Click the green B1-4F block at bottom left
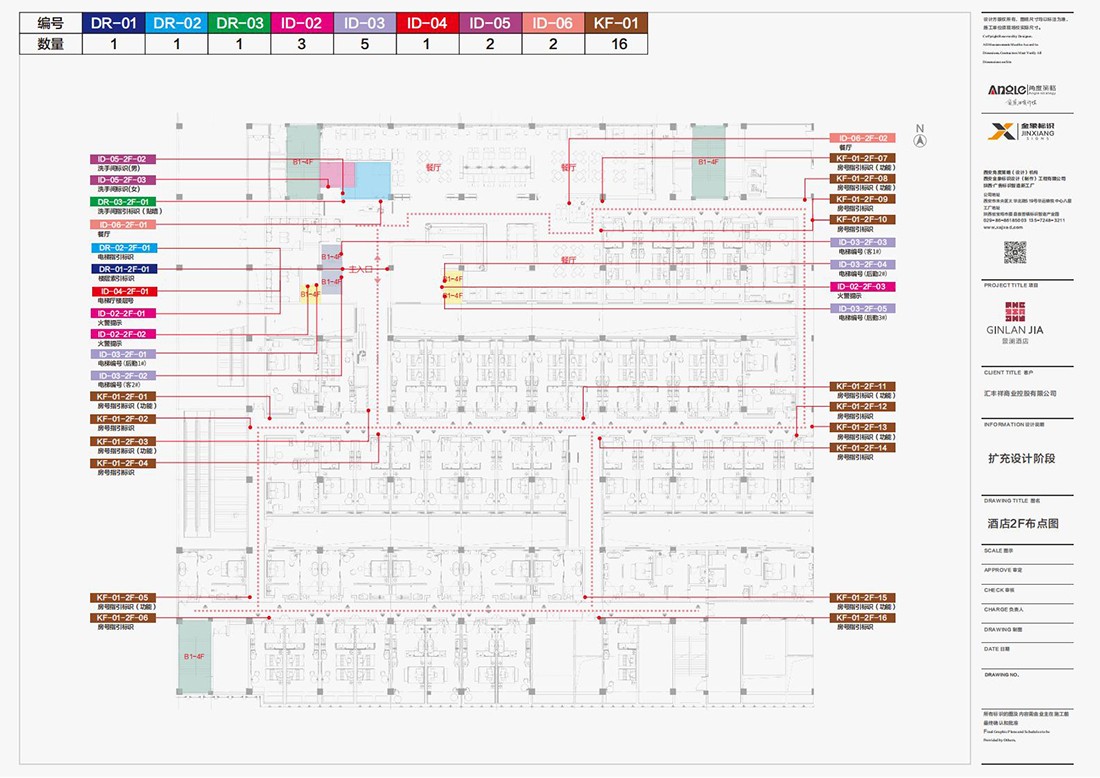The width and height of the screenshot is (1100, 778). click(x=194, y=656)
